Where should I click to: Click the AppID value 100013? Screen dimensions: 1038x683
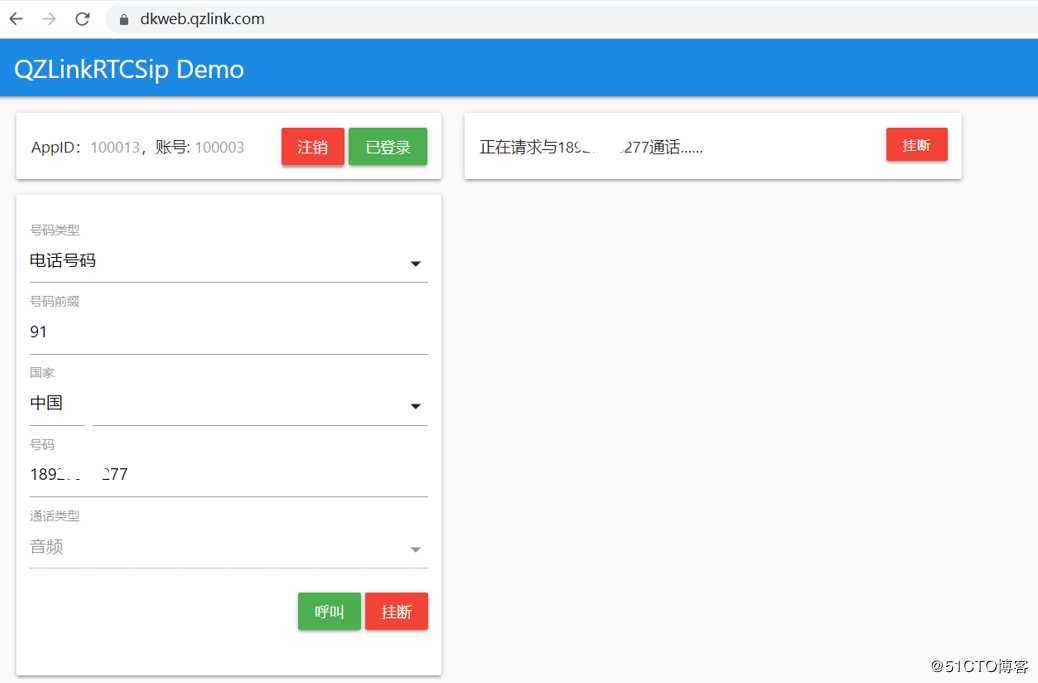[115, 147]
